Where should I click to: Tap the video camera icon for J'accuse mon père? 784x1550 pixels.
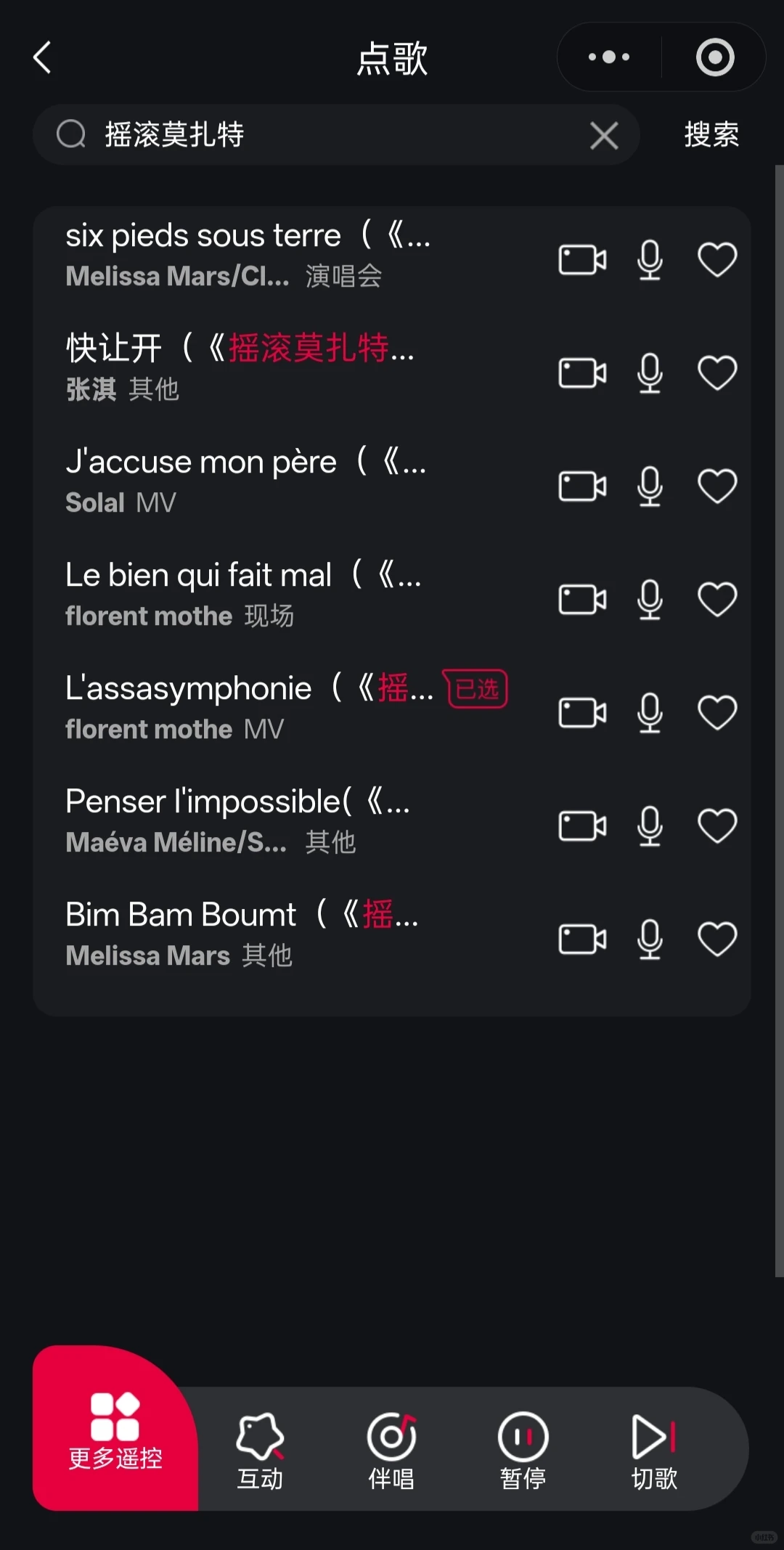pyautogui.click(x=582, y=486)
